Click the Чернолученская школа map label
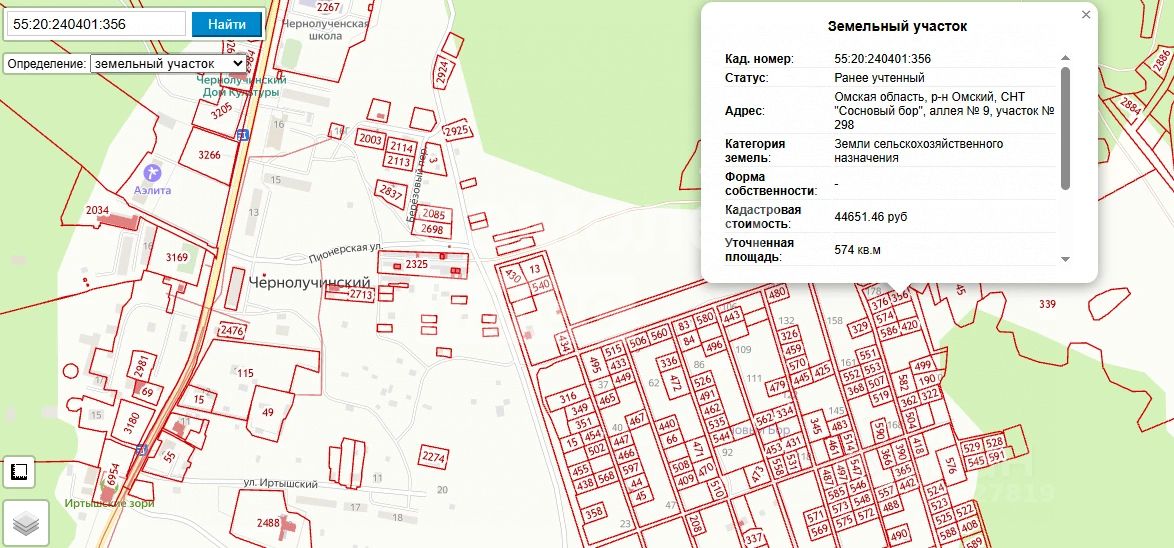Image resolution: width=1174 pixels, height=548 pixels. coord(325,29)
